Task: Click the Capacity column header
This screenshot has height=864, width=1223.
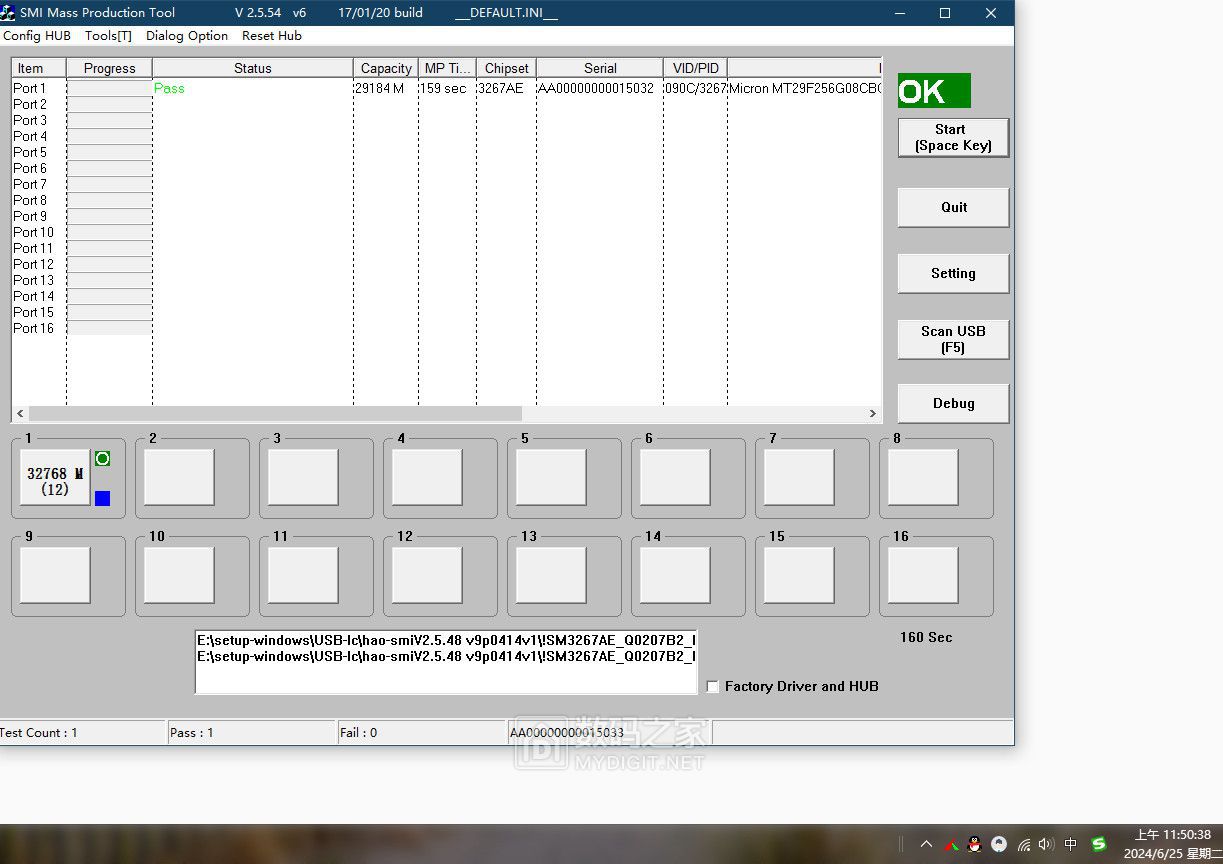Action: [385, 68]
